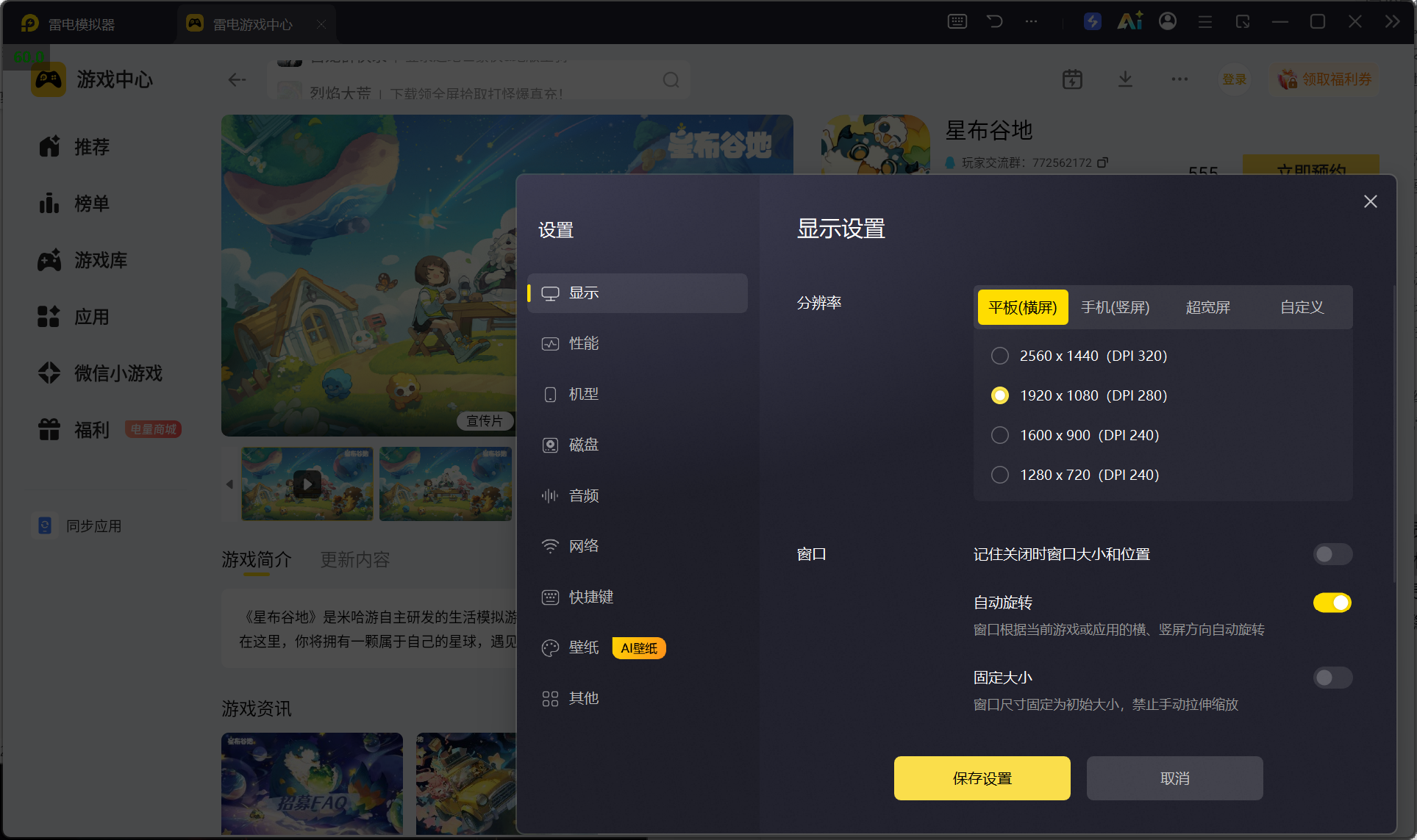
Task: Open the downloads icon in game center
Action: pyautogui.click(x=1125, y=79)
